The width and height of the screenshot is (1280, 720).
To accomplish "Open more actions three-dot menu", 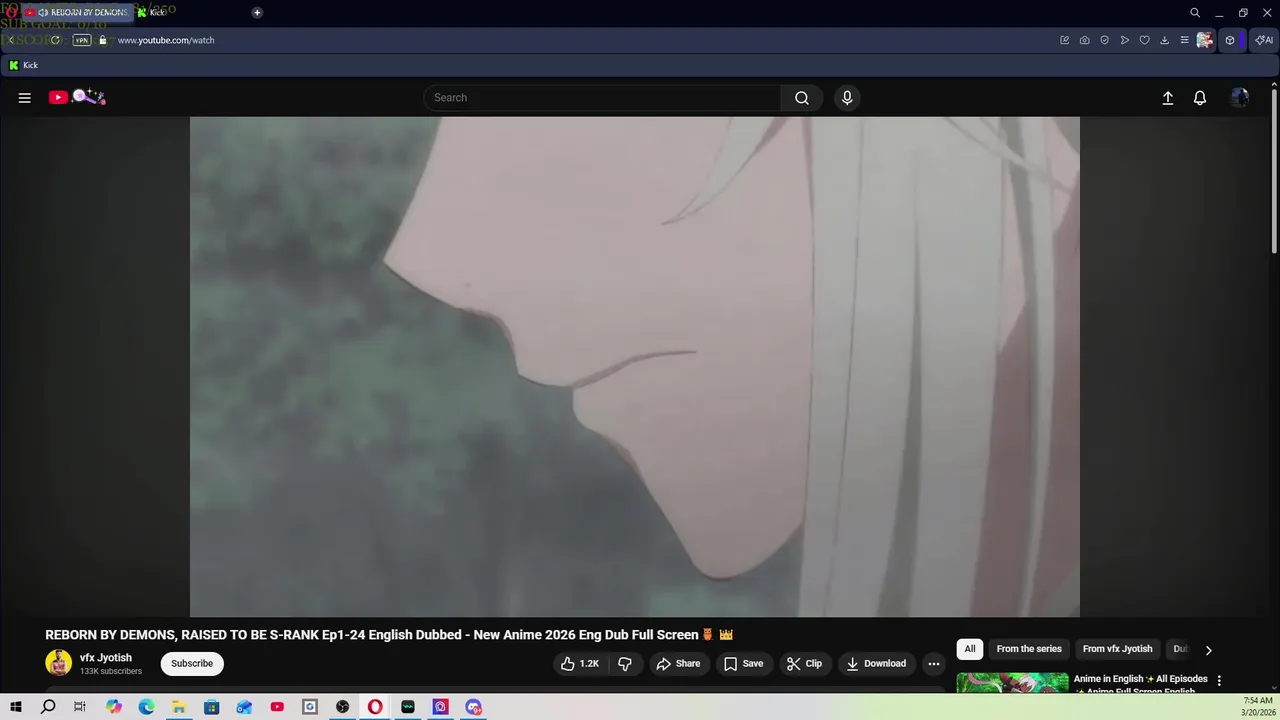I will (934, 664).
